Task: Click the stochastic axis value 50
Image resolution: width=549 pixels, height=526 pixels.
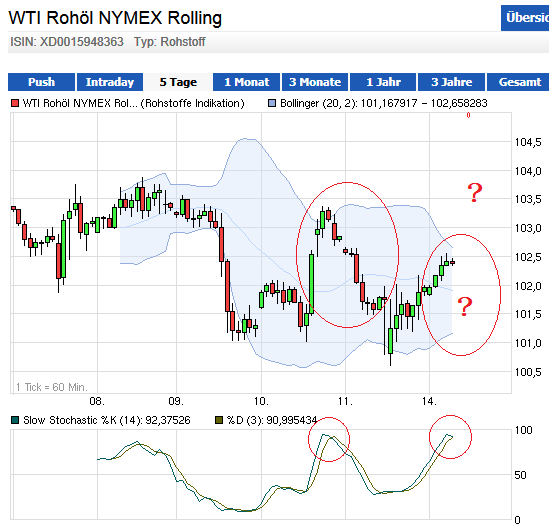Action: (520, 475)
